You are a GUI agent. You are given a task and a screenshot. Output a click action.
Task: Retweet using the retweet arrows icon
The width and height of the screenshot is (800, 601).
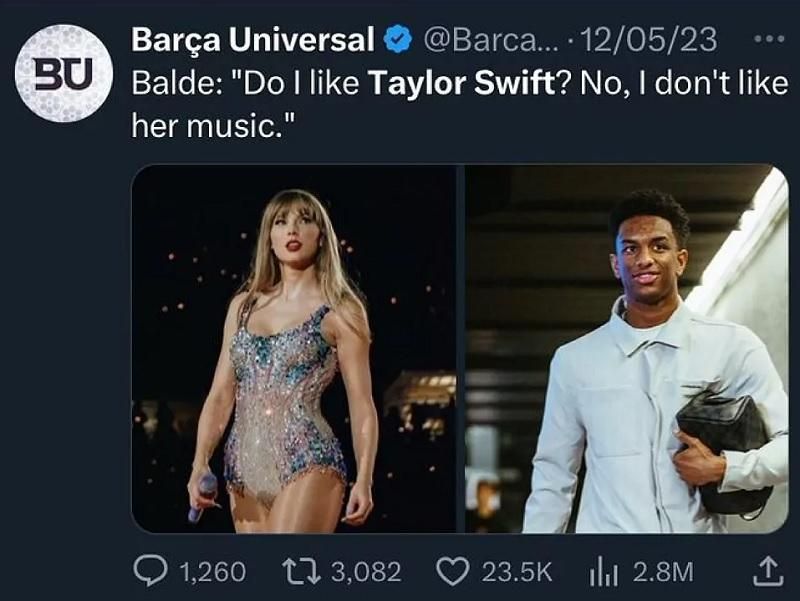(x=302, y=571)
